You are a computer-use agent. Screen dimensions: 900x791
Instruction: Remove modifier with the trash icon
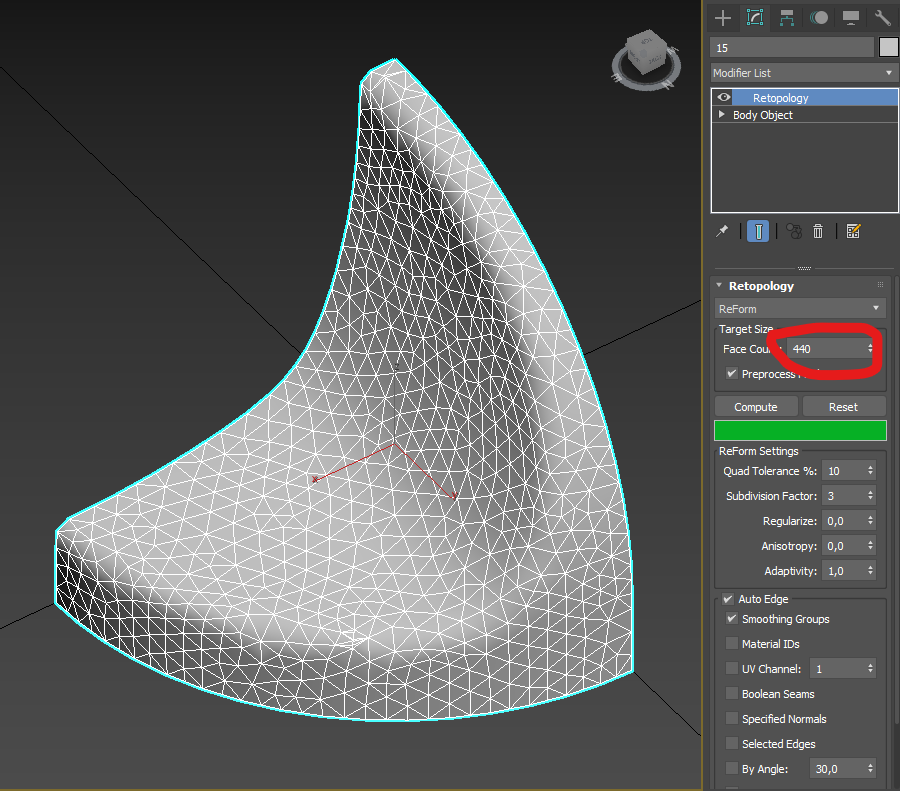coord(818,231)
